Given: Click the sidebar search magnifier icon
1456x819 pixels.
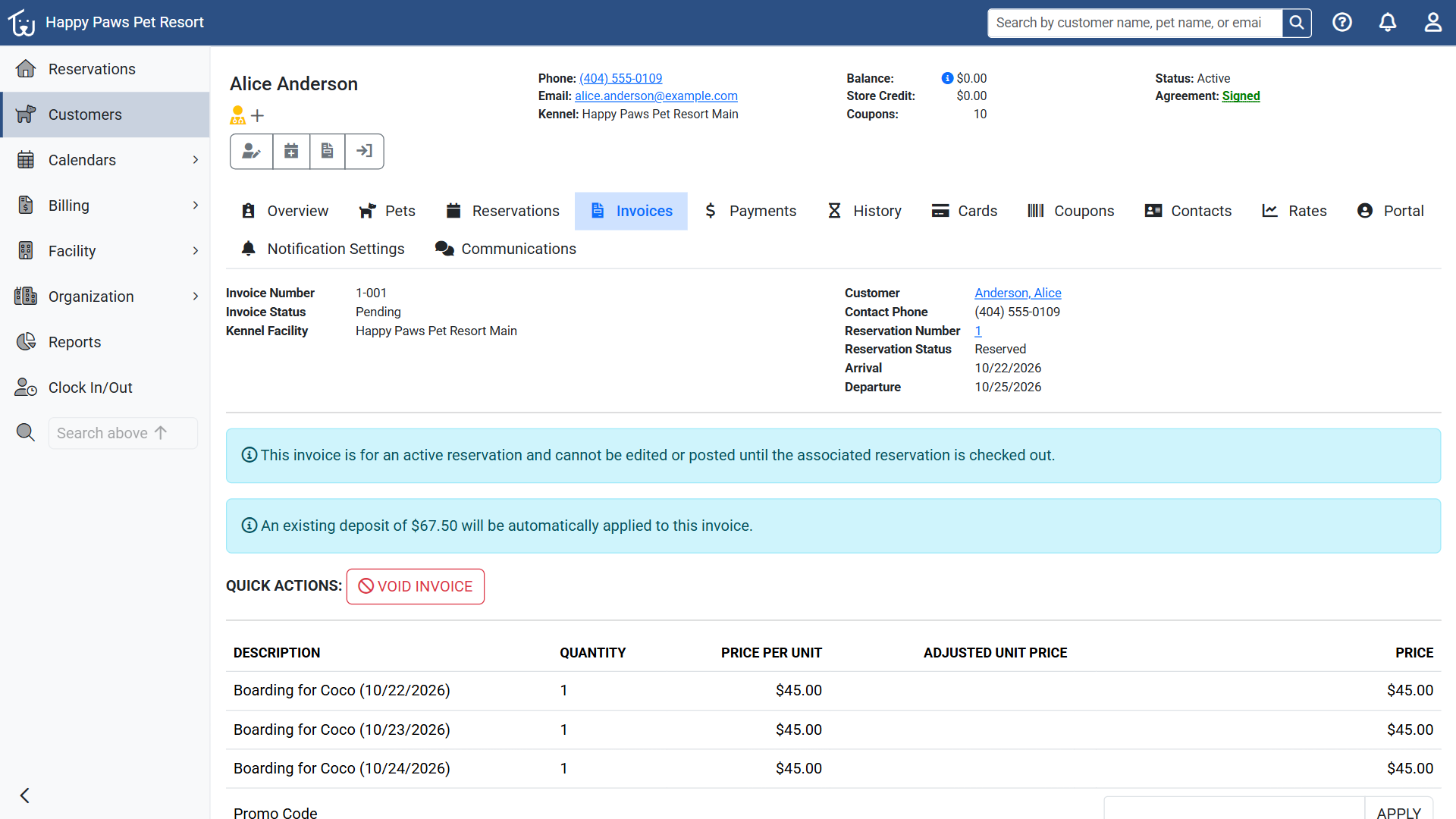Looking at the screenshot, I should [x=26, y=433].
